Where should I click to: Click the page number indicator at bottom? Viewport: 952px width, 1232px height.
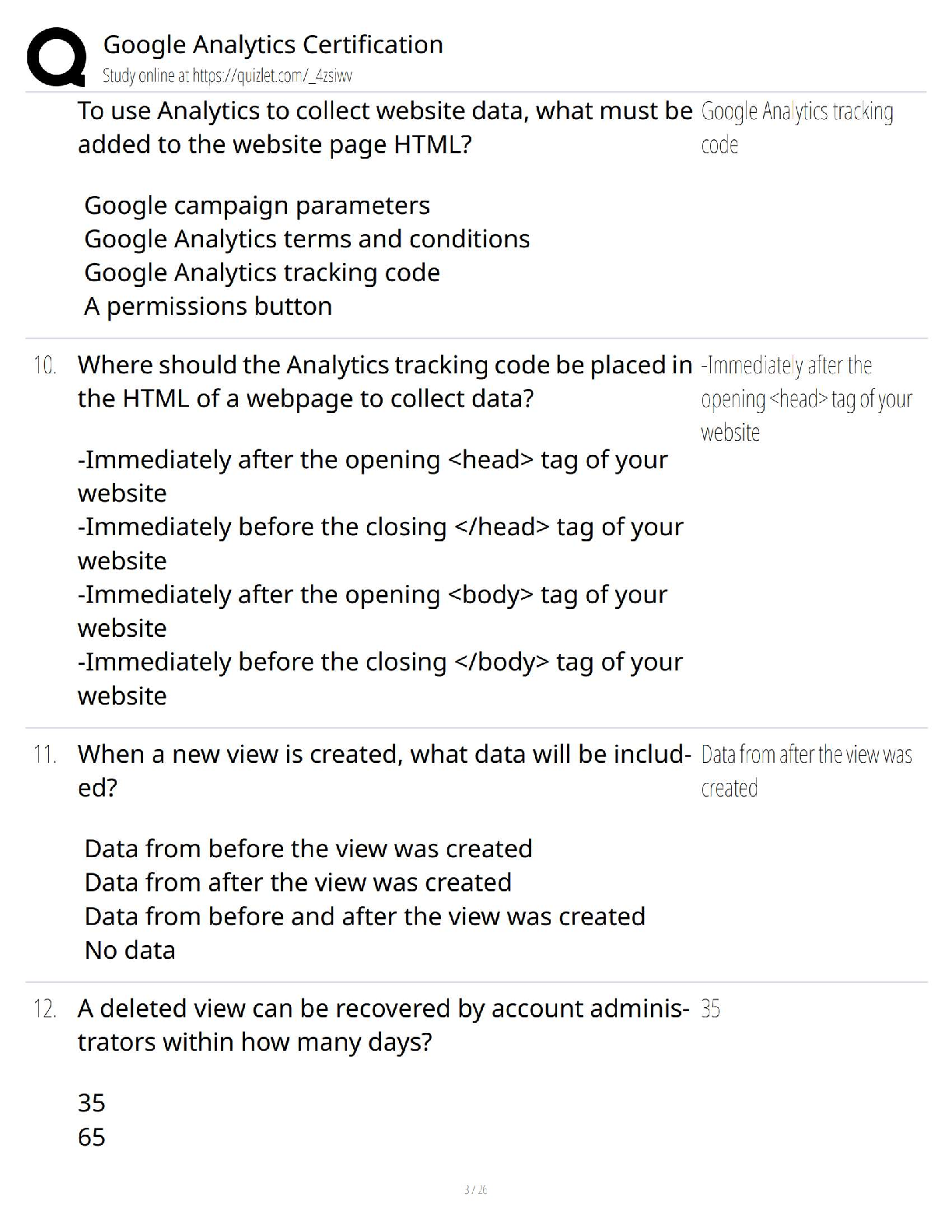pos(475,1190)
